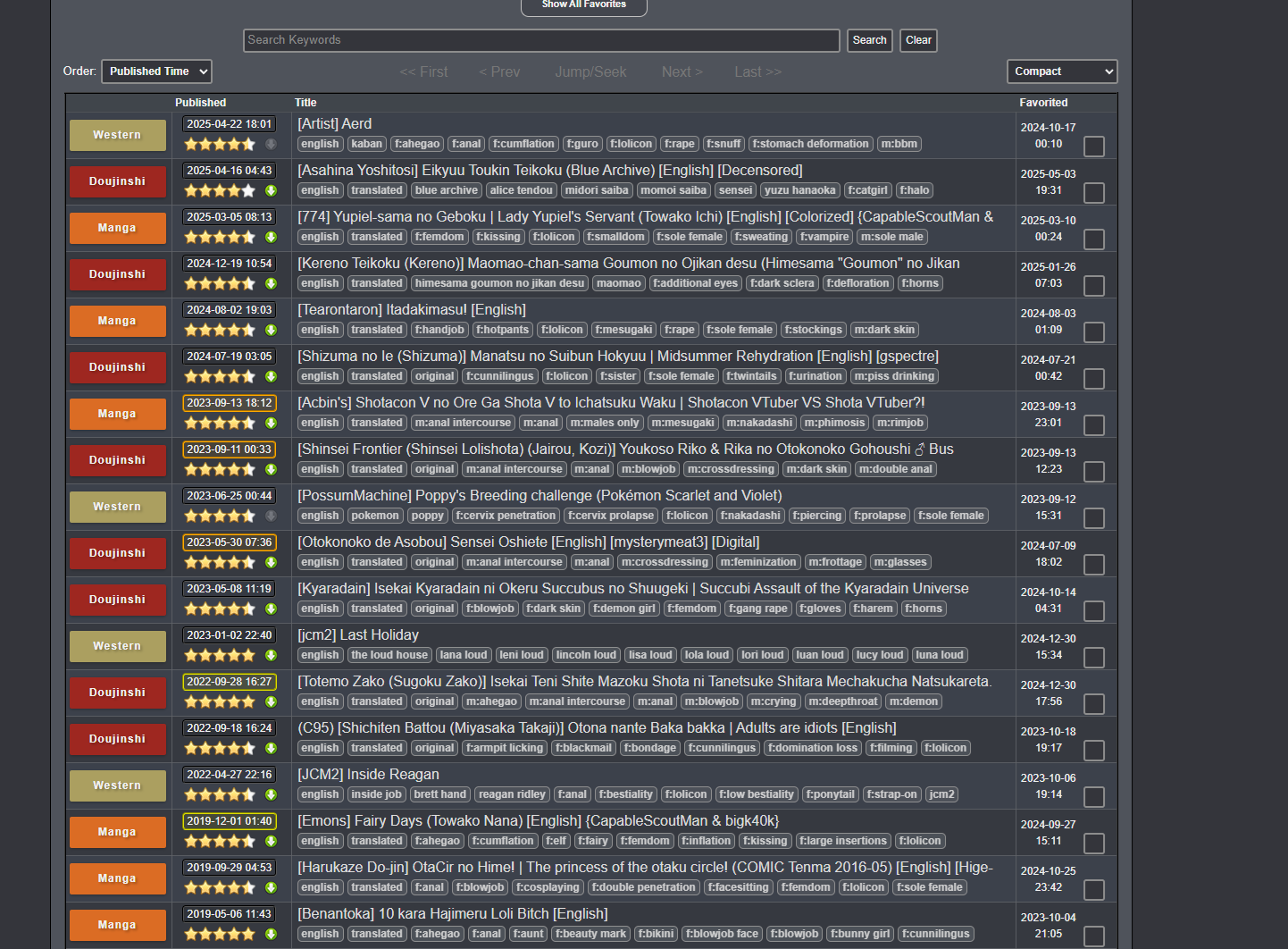Click the english tag in the 2025-04-16 04:43 row
The image size is (1288, 949).
tap(320, 190)
